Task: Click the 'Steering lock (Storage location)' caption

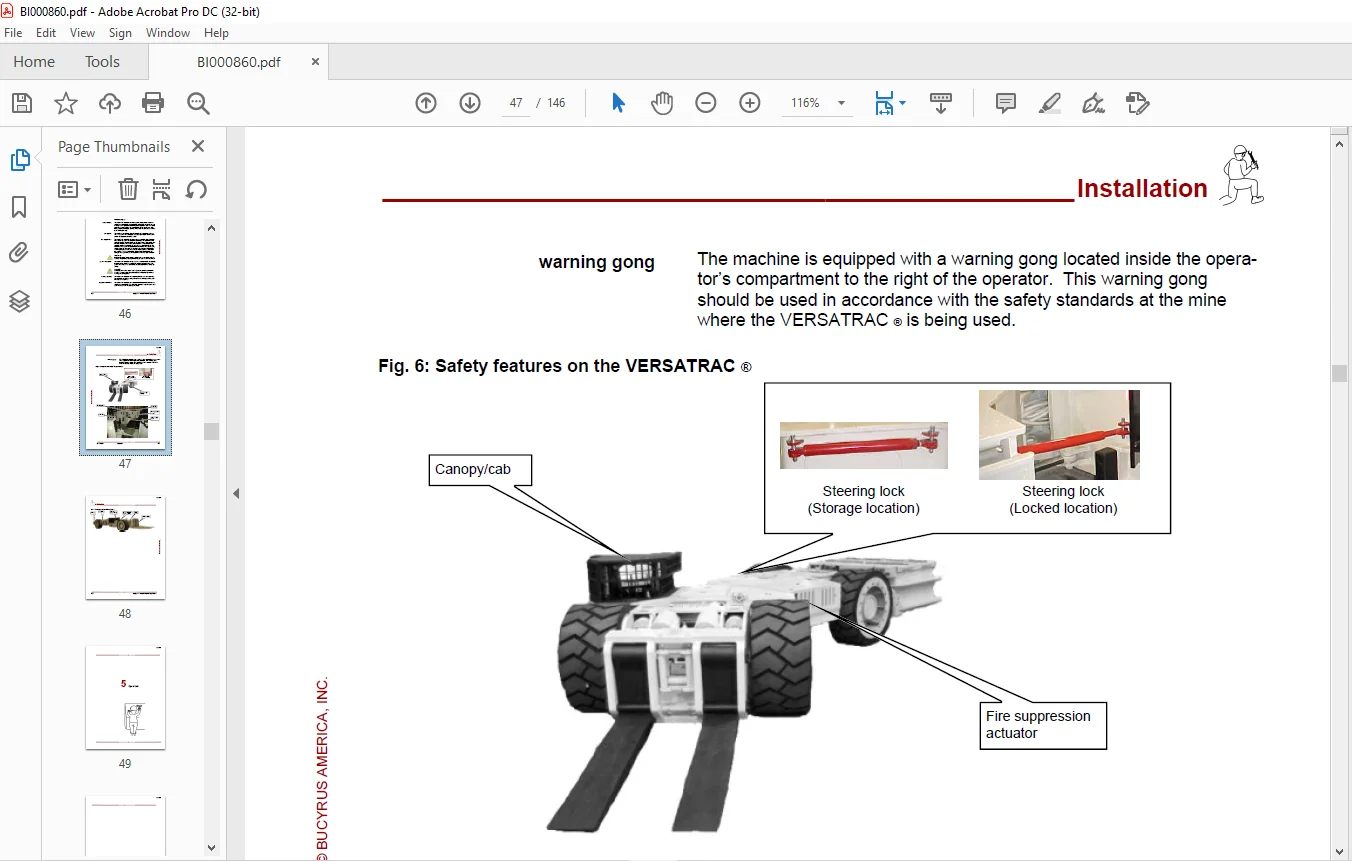Action: [864, 500]
